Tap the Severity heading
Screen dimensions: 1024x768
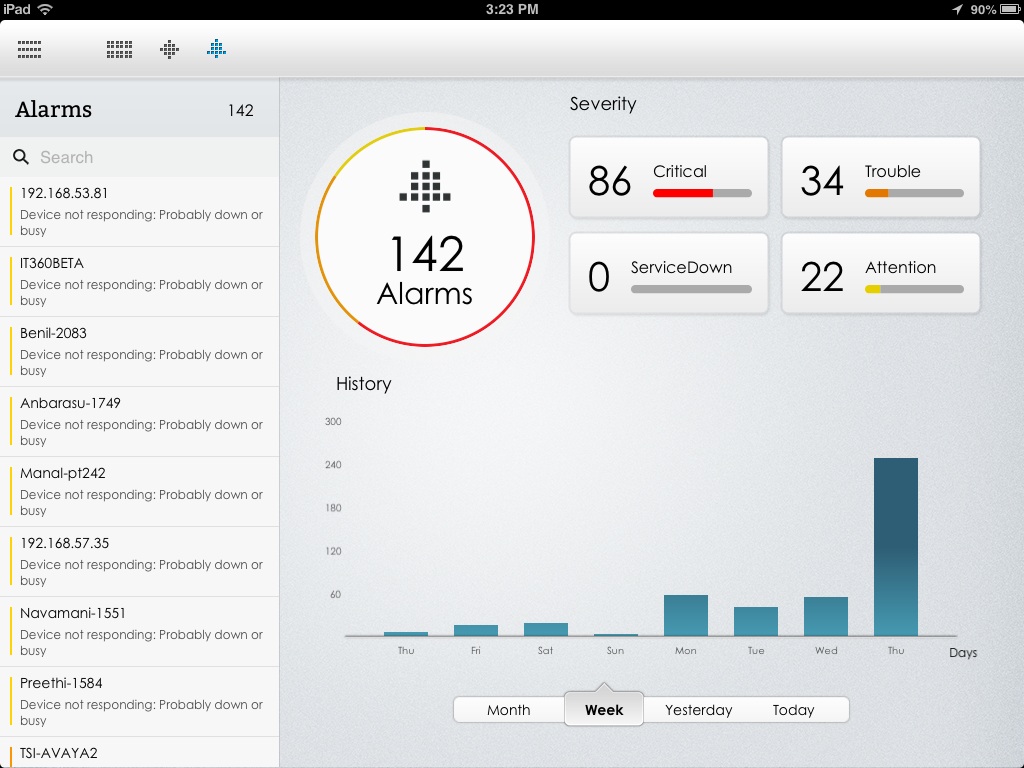603,104
